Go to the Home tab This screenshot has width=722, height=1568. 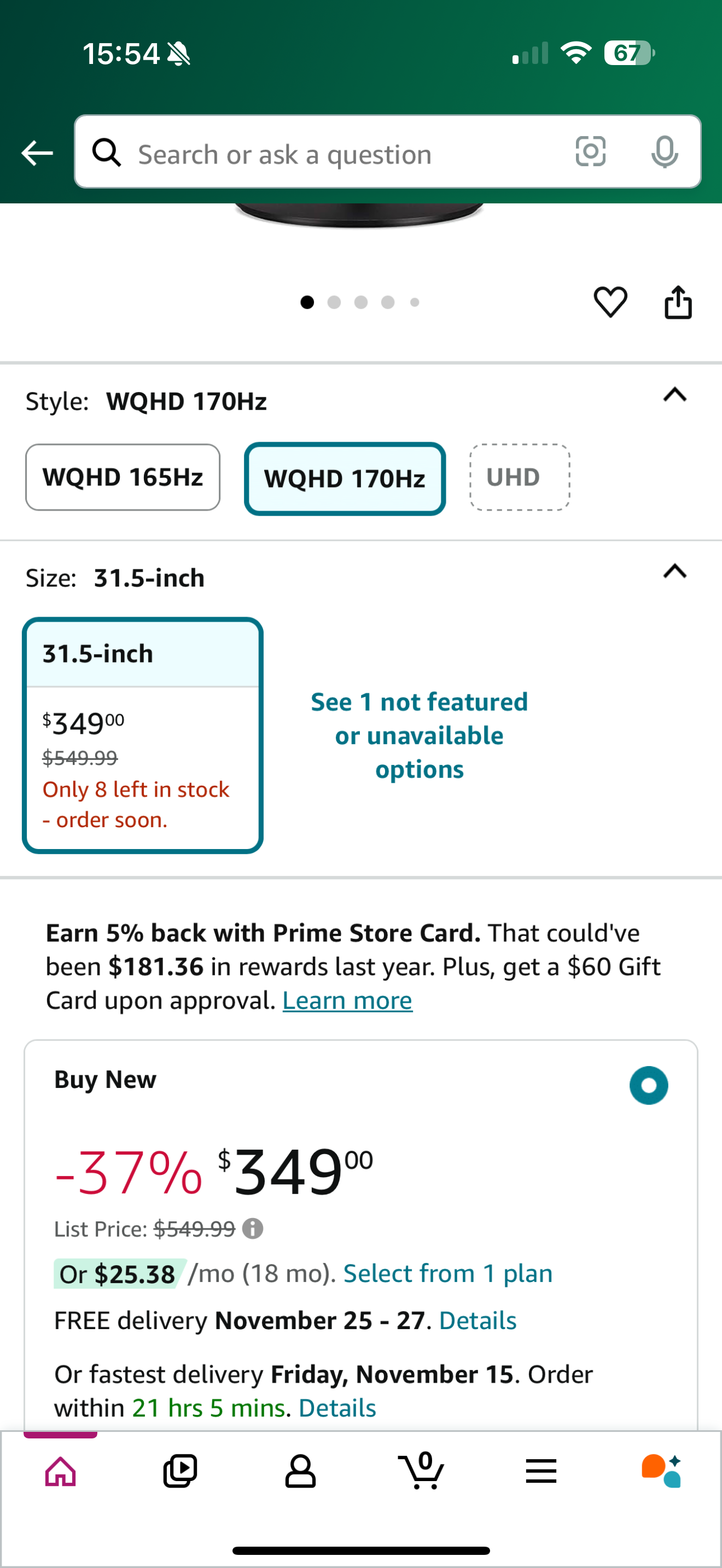[x=60, y=1471]
